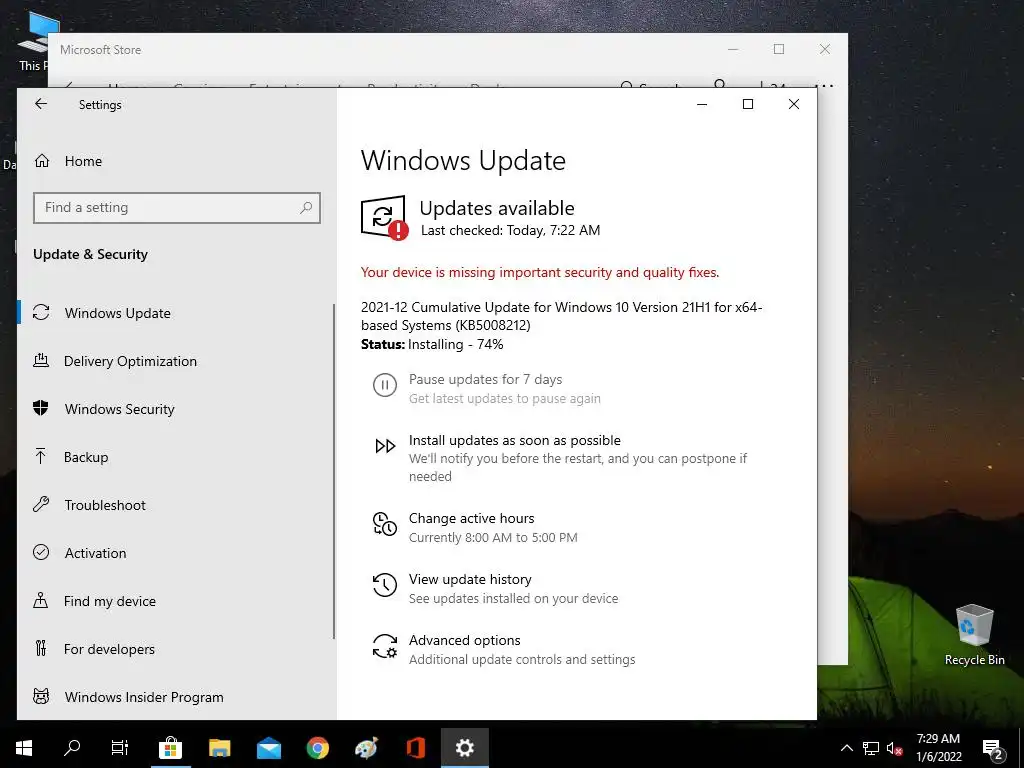1024x768 pixels.
Task: Click the Settings back arrow
Action: coord(41,104)
